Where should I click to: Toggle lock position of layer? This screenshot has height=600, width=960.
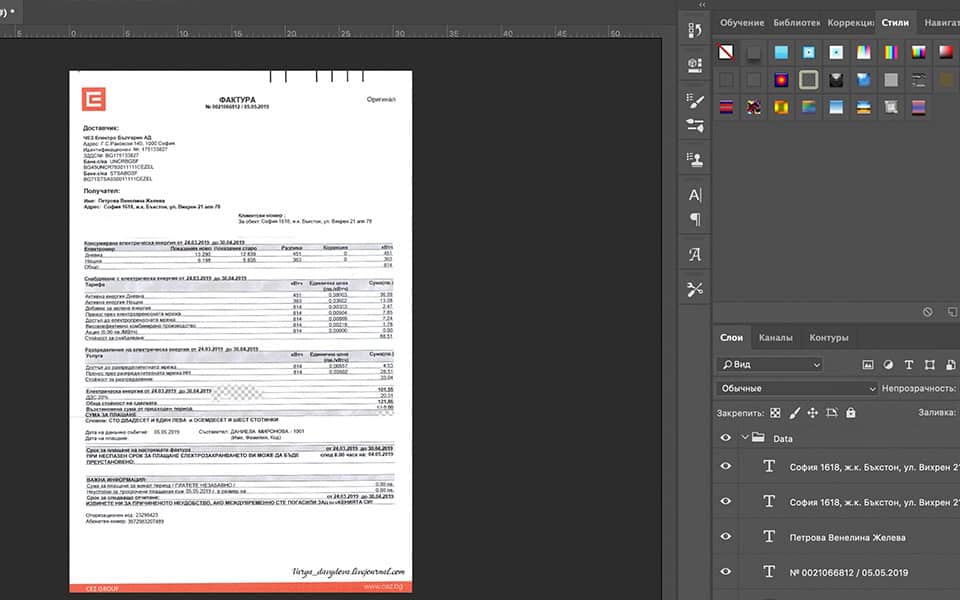(x=812, y=413)
